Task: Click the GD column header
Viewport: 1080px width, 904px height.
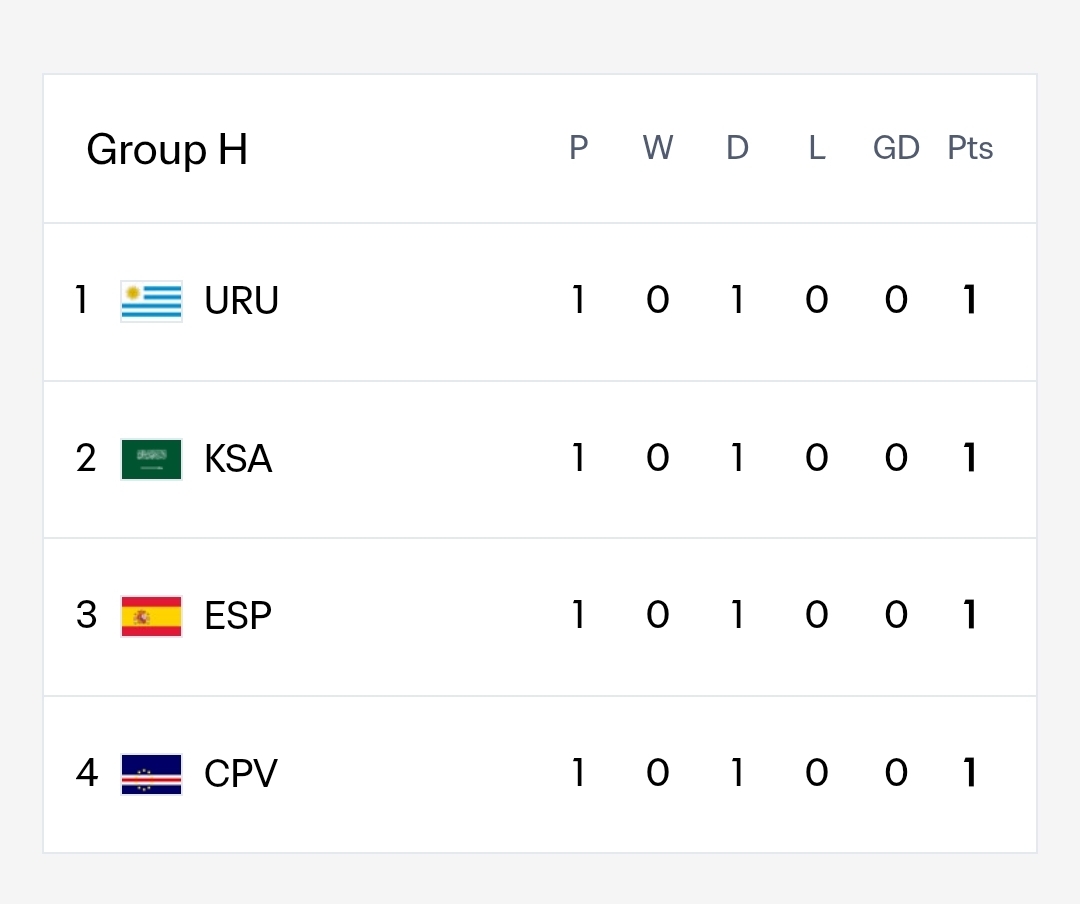Action: [896, 147]
